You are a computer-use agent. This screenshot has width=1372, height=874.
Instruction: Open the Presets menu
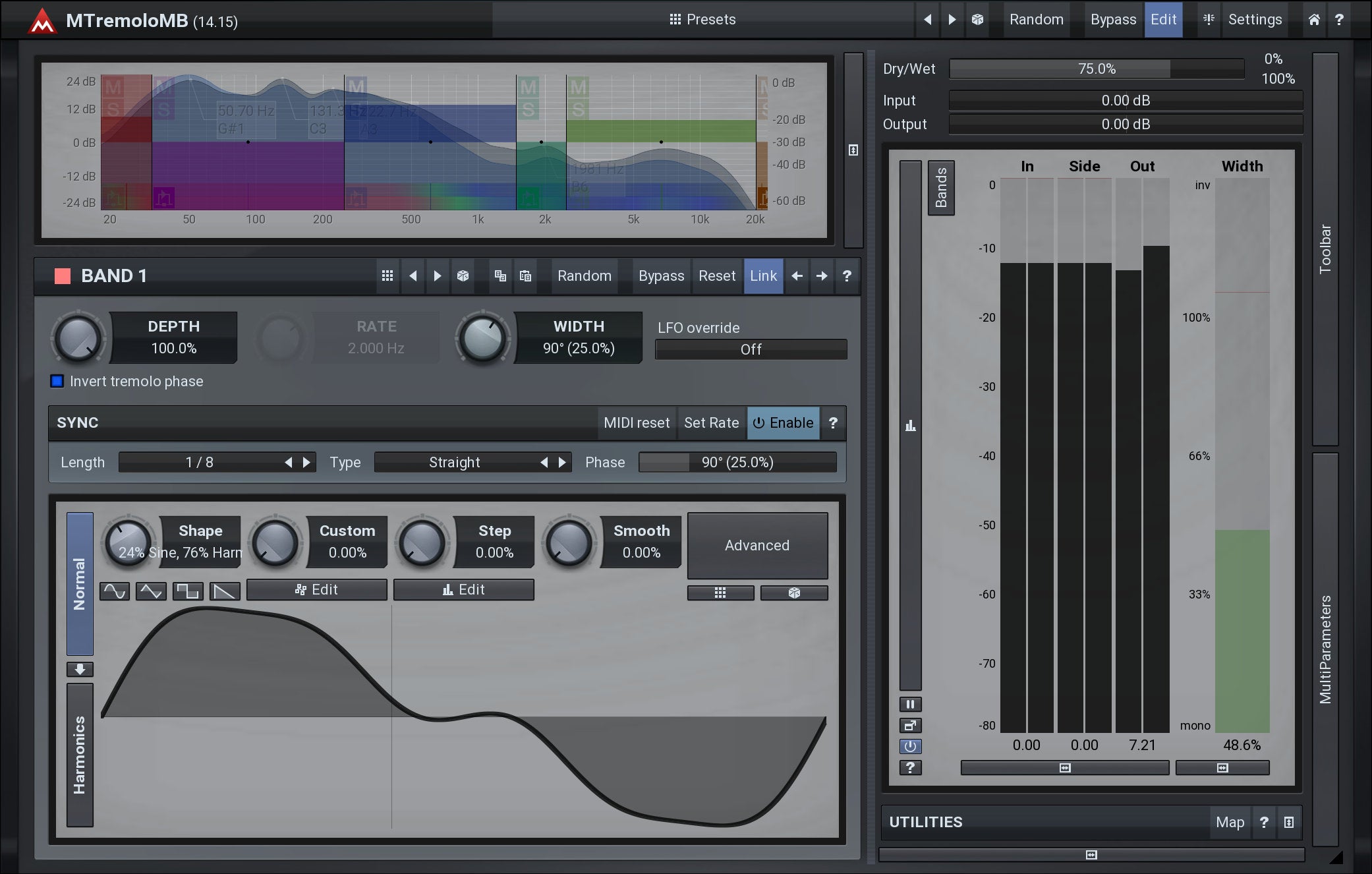[x=702, y=20]
